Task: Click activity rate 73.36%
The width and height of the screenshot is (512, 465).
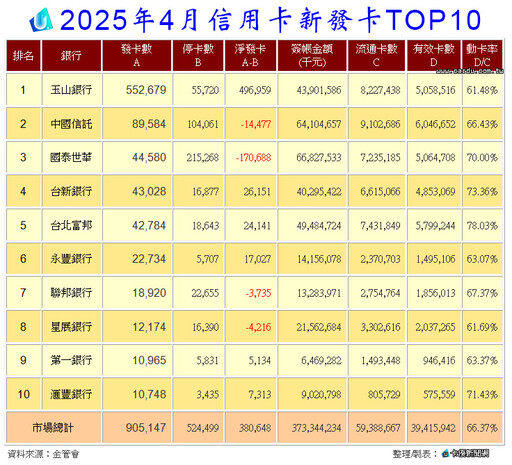Action: [482, 192]
